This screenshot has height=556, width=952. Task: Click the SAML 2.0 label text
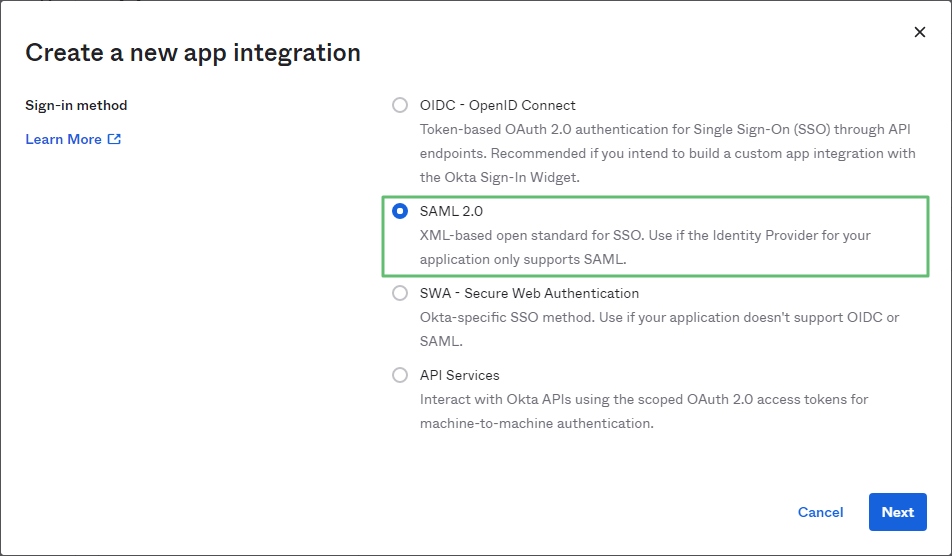tap(451, 211)
